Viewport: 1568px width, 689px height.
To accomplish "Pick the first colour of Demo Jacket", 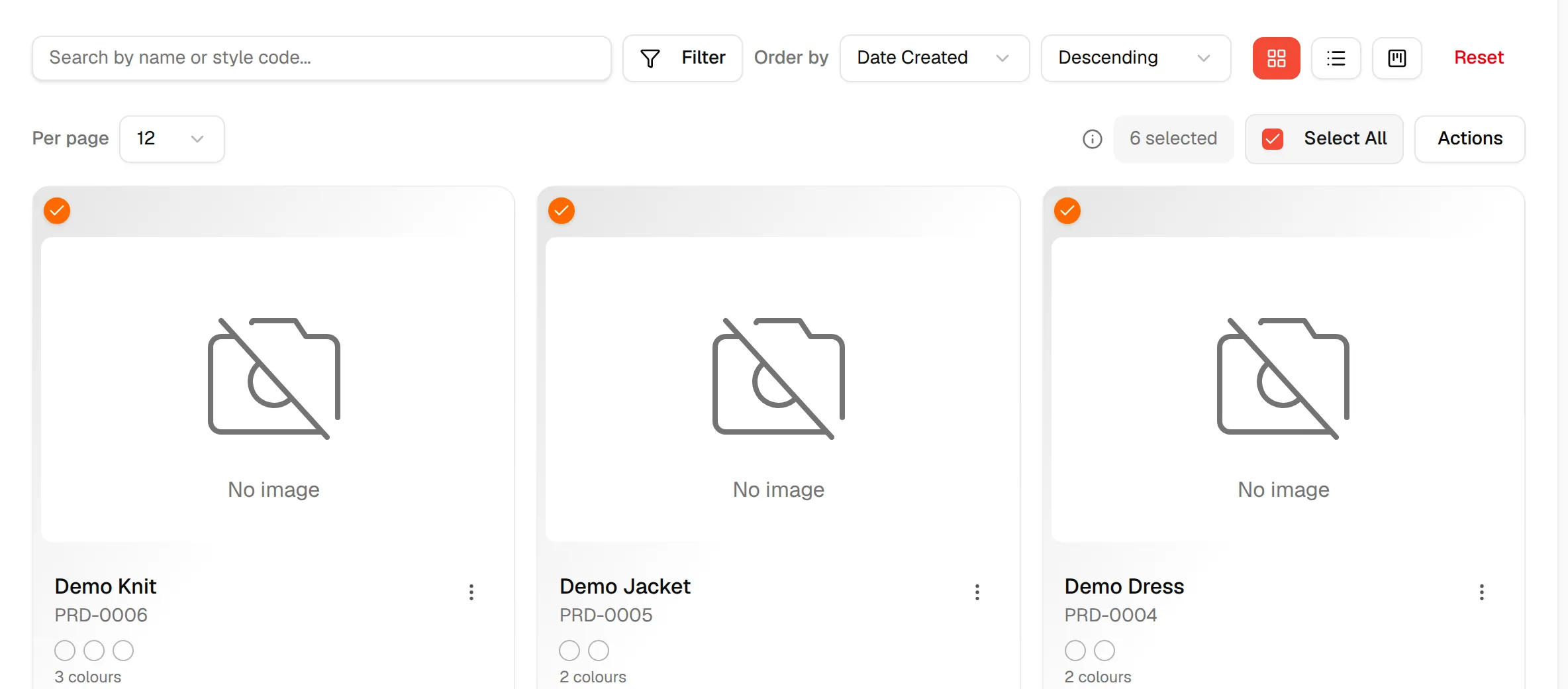I will tap(569, 651).
